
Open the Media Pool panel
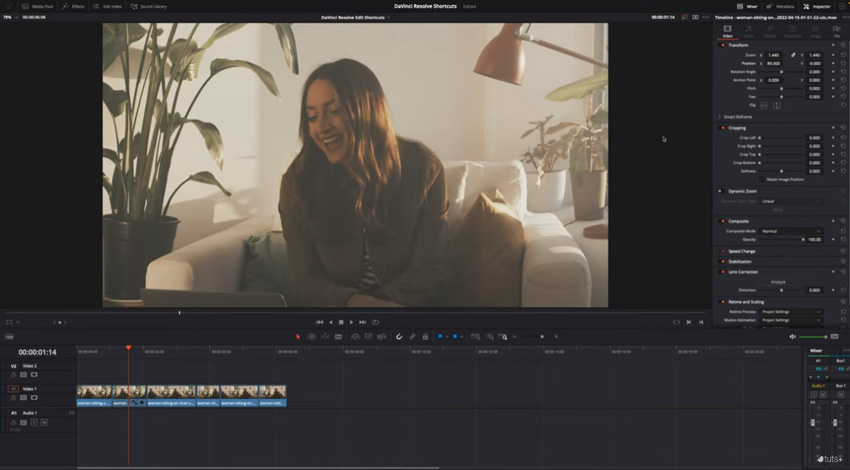point(37,7)
